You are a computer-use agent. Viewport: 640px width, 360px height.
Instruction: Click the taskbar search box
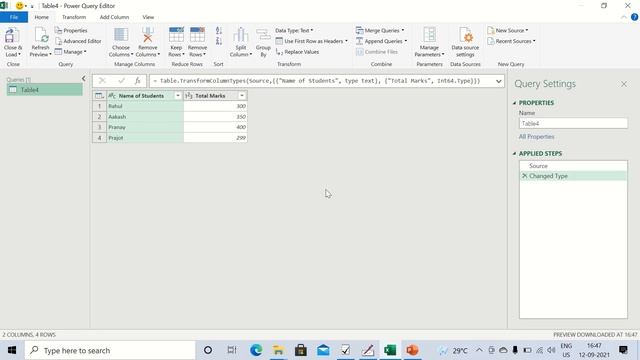tap(110, 350)
